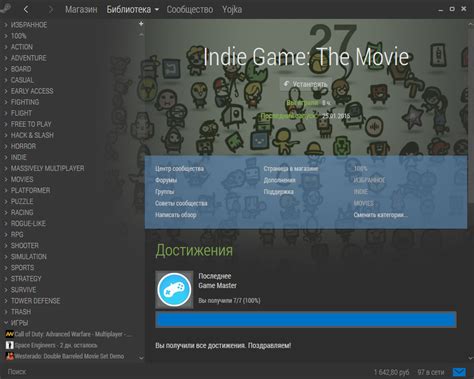474x379 pixels.
Task: Open Центр сообщества link
Action: pos(179,169)
